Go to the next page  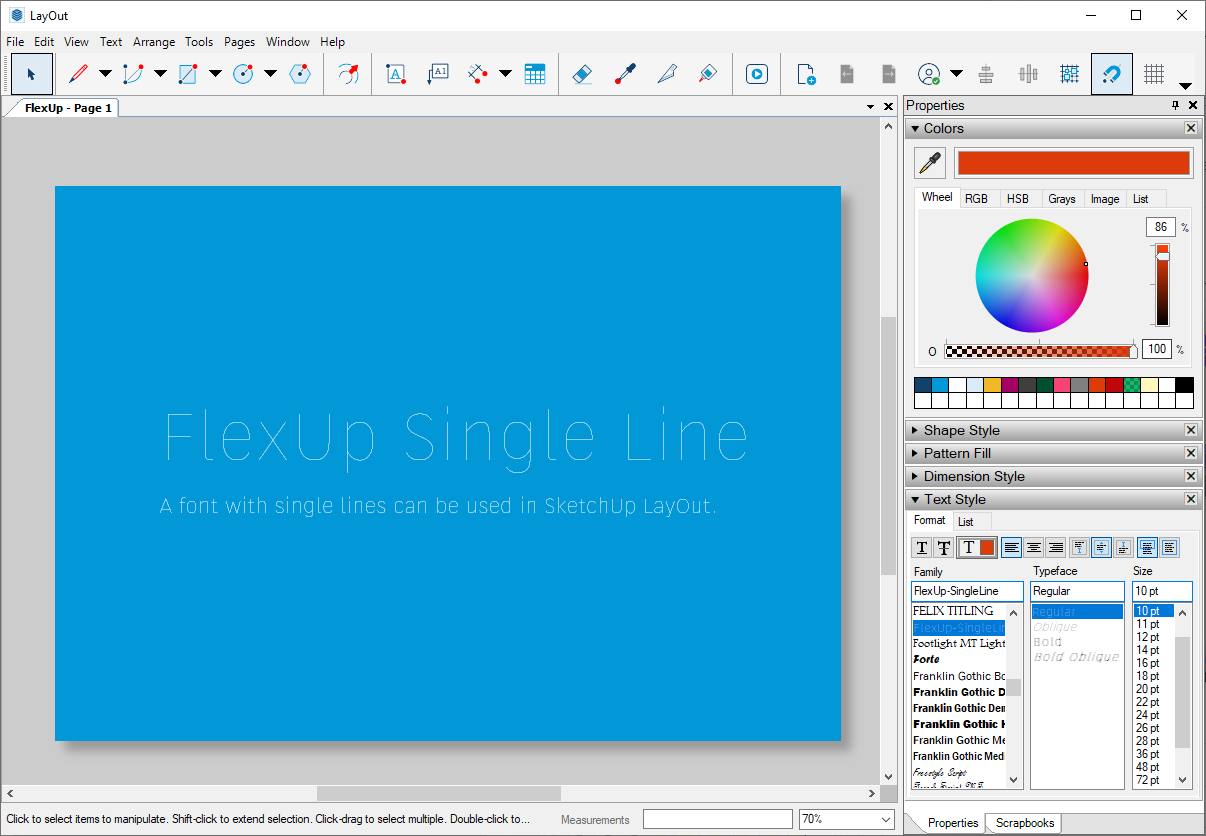click(888, 74)
